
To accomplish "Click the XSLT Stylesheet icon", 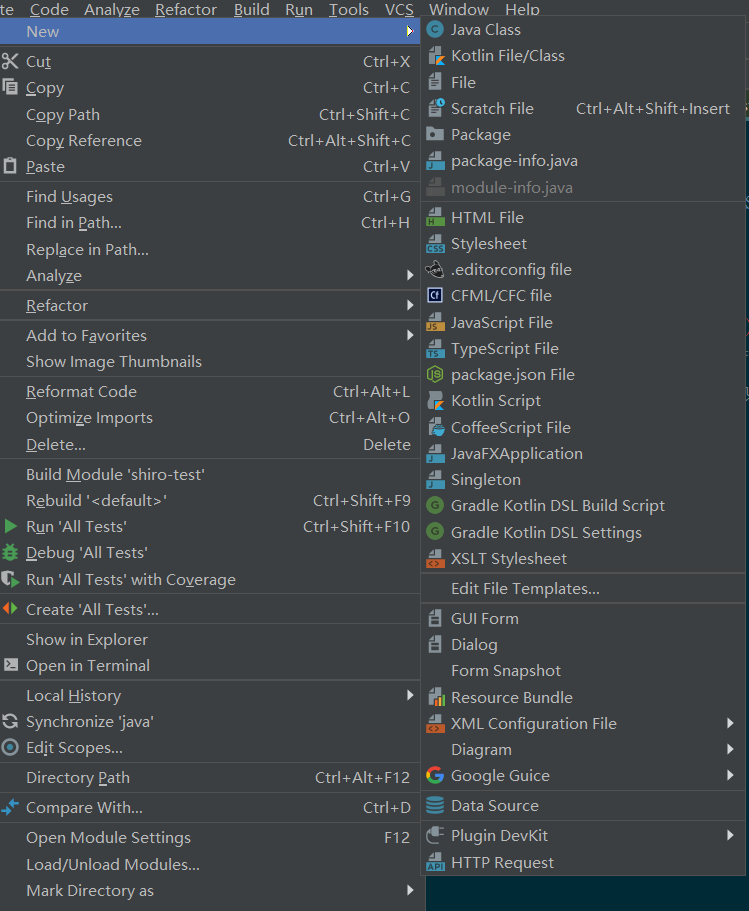I will [435, 558].
